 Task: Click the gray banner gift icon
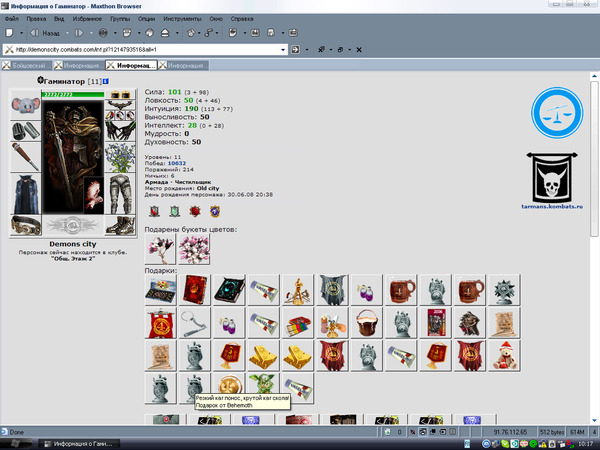[332, 290]
